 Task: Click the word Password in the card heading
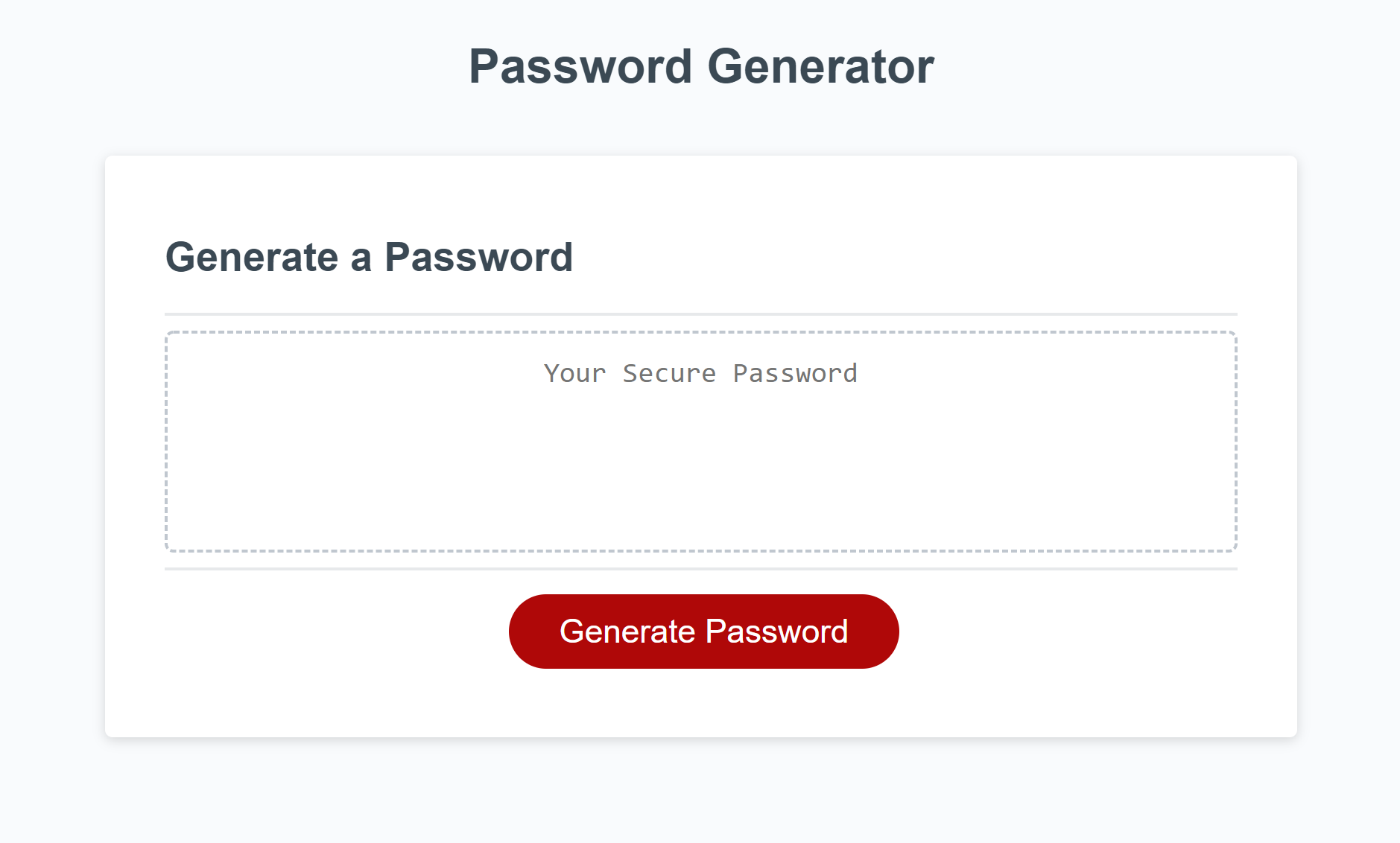478,258
